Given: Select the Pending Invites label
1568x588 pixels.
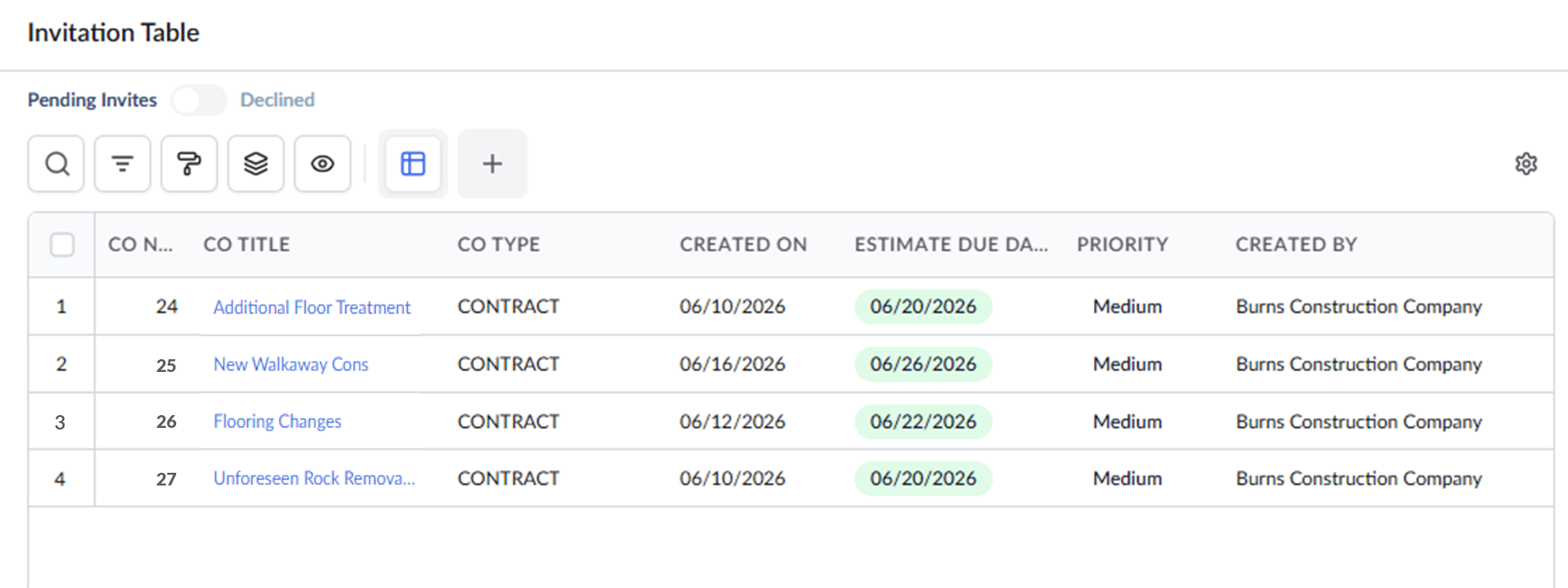Looking at the screenshot, I should 92,100.
